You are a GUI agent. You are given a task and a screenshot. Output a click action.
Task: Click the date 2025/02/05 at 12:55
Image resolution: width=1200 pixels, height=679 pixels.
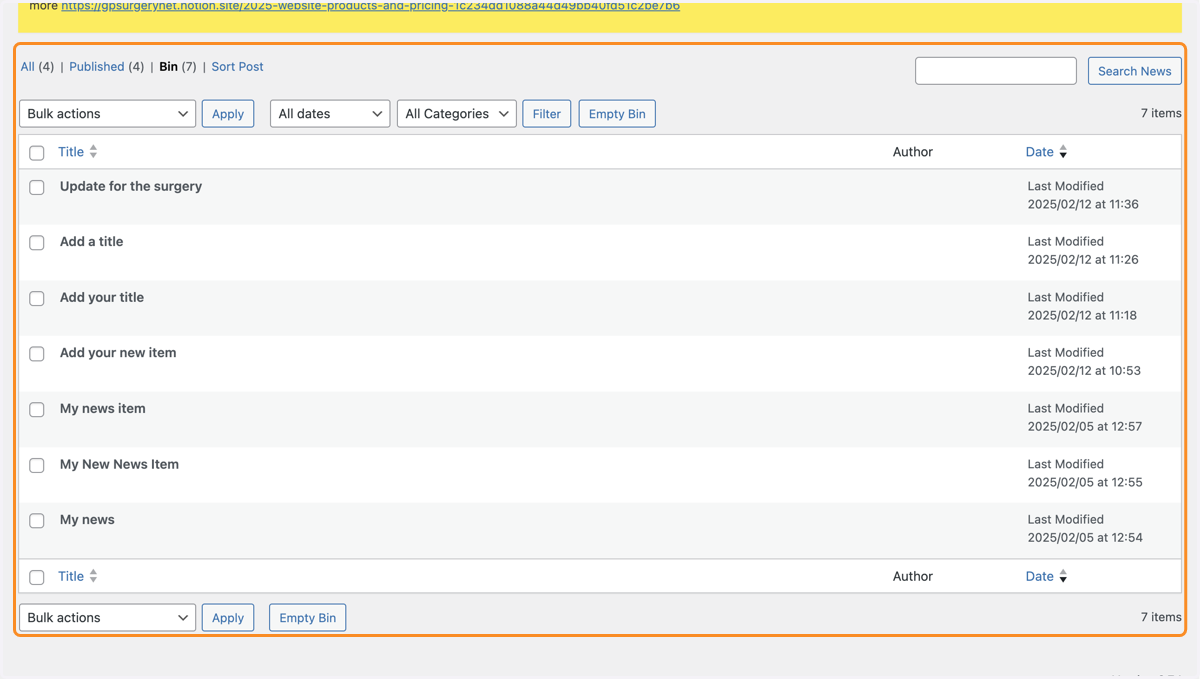pos(1085,482)
